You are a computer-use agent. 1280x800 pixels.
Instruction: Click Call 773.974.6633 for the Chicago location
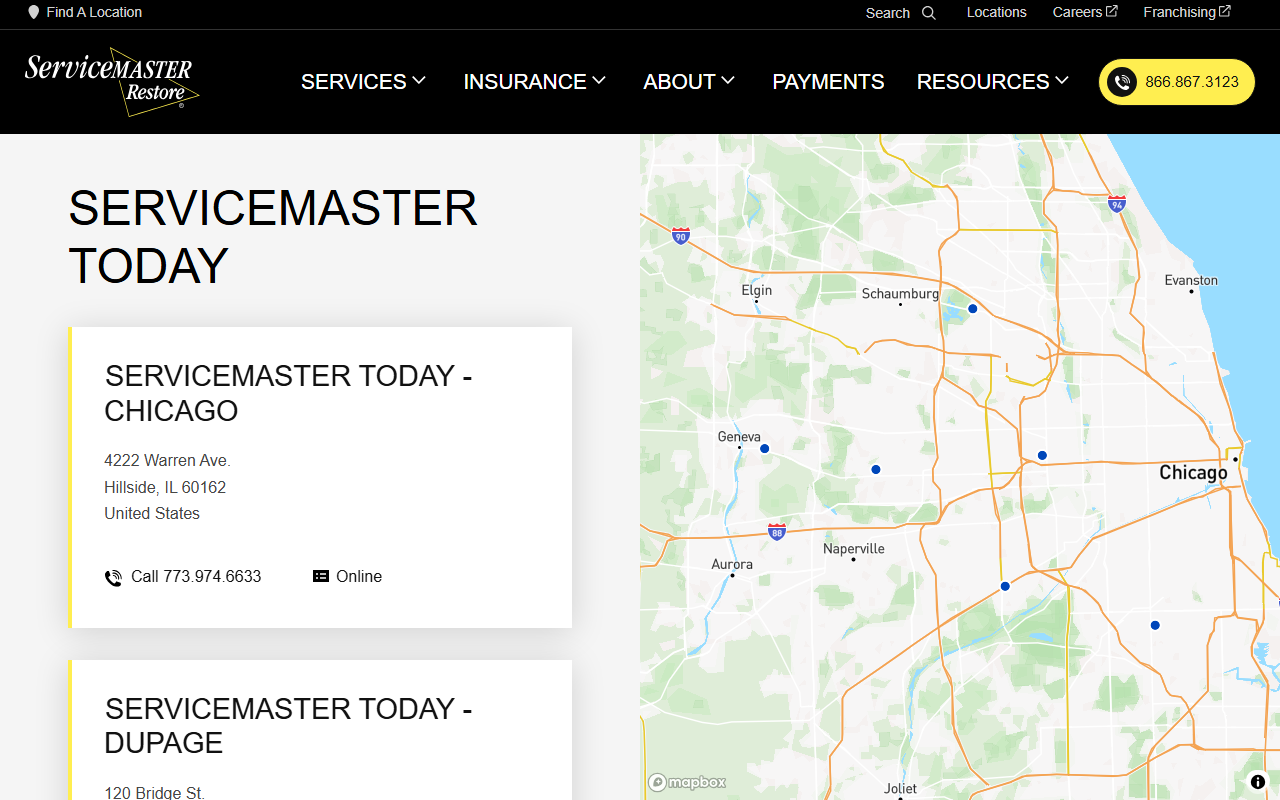pos(196,577)
